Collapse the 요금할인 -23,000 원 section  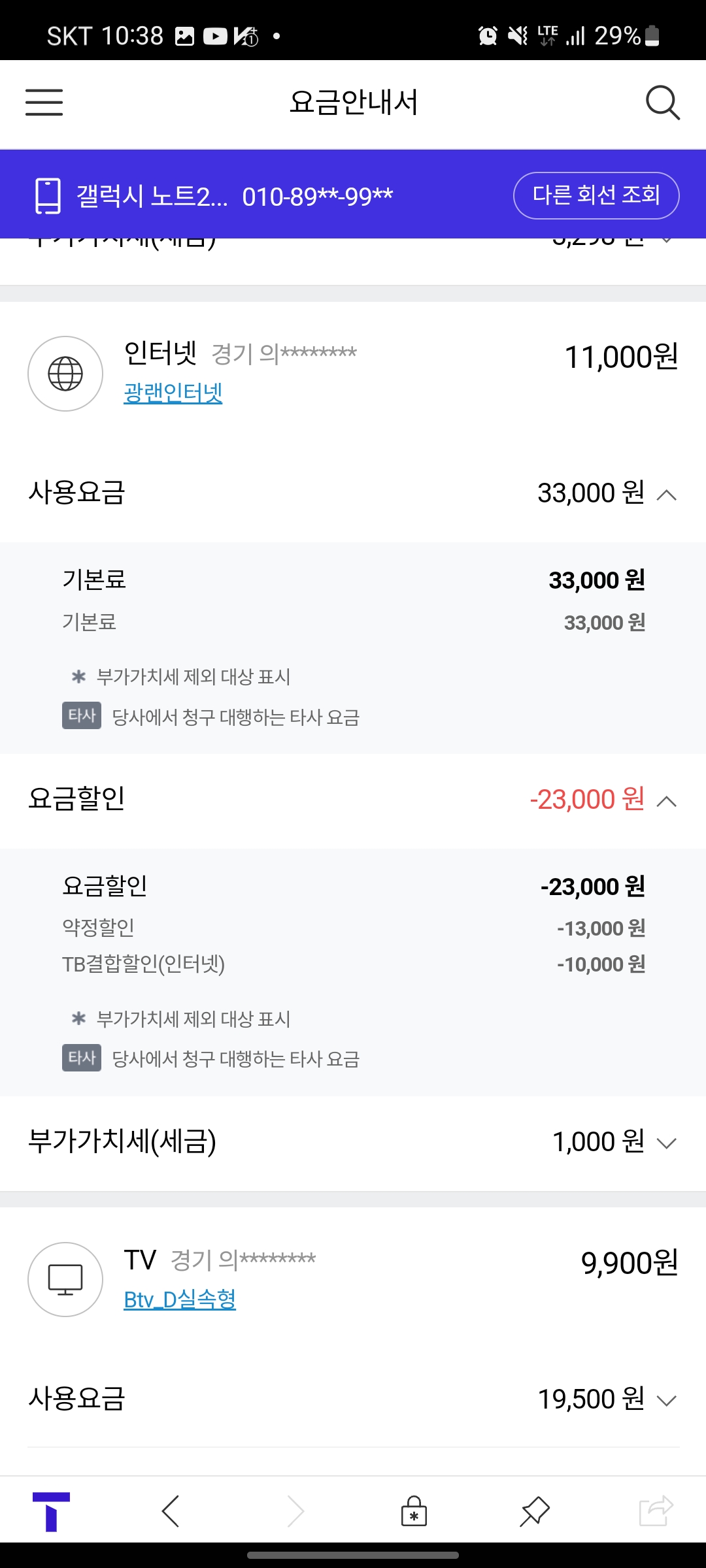point(666,801)
